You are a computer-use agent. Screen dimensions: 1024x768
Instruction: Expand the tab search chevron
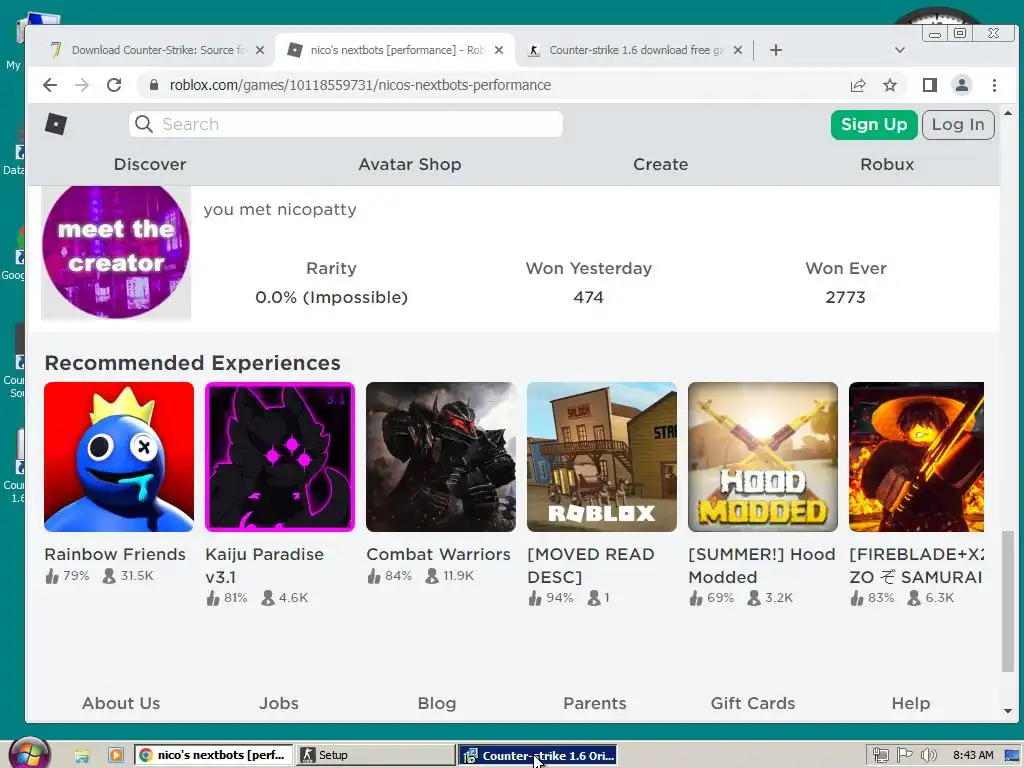pos(899,50)
